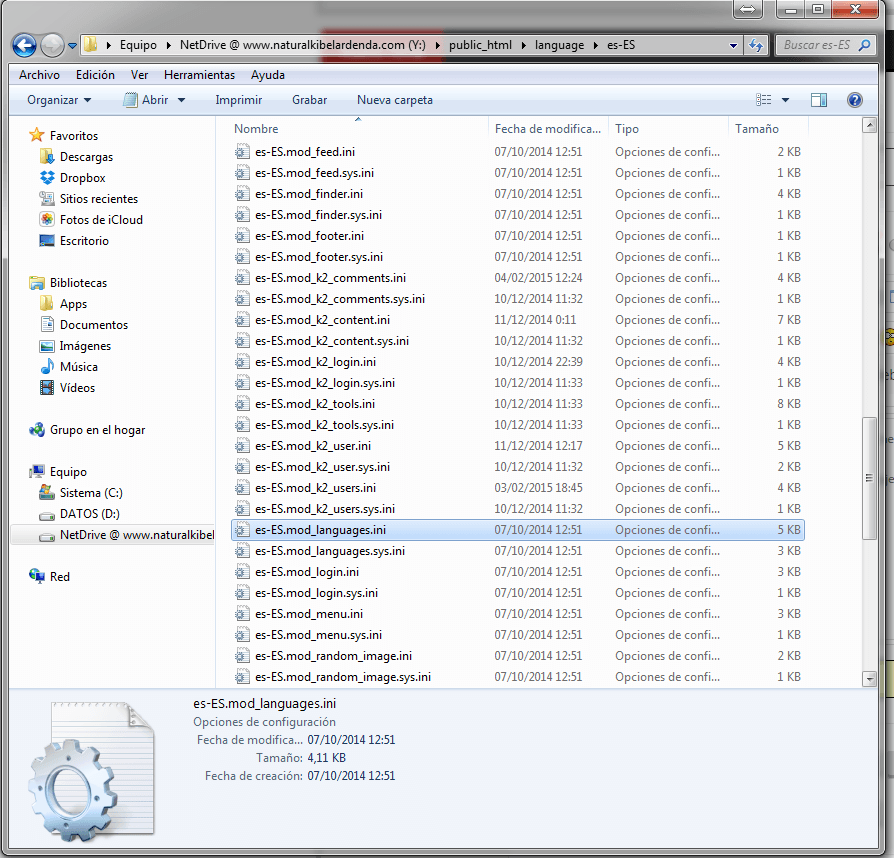
Task: Open Descargas in the sidebar
Action: tap(86, 156)
